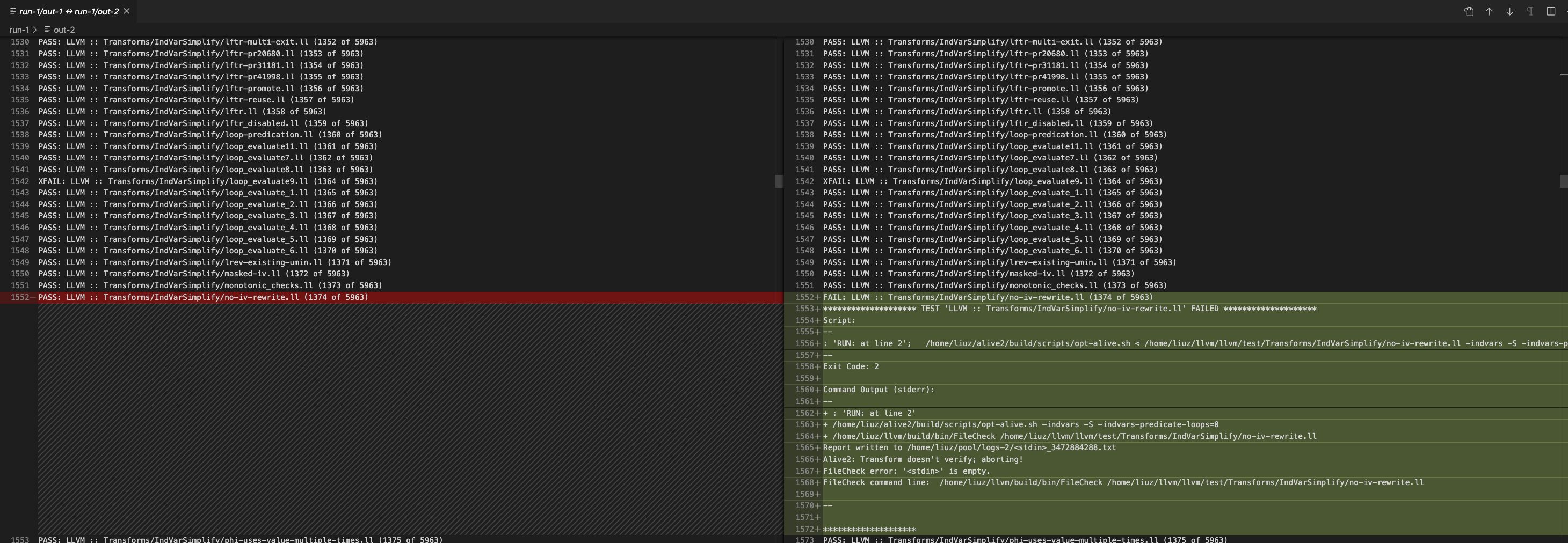Image resolution: width=1568 pixels, height=543 pixels.
Task: Close the diff editor tab
Action: click(x=127, y=11)
